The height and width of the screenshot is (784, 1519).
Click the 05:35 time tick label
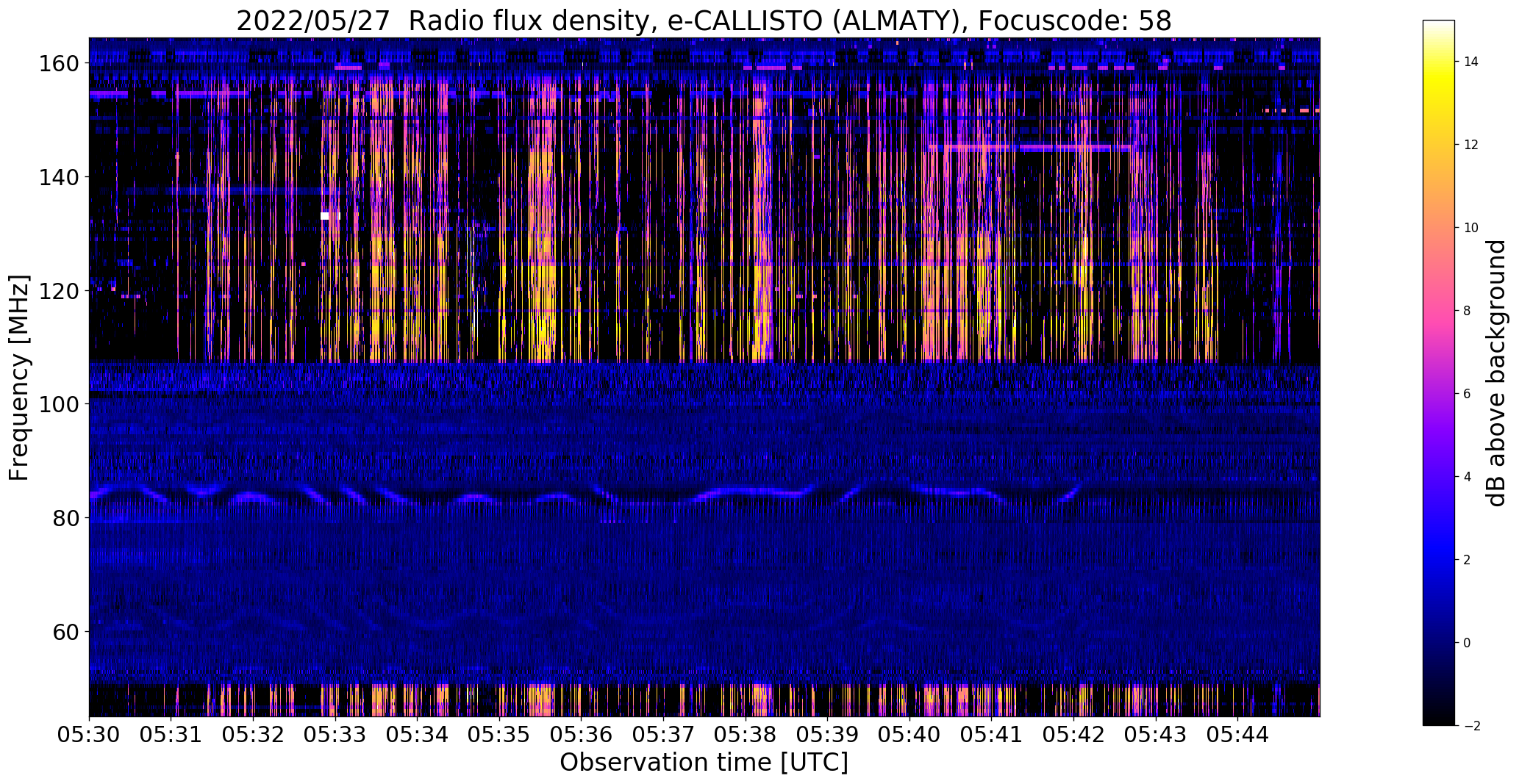click(499, 734)
